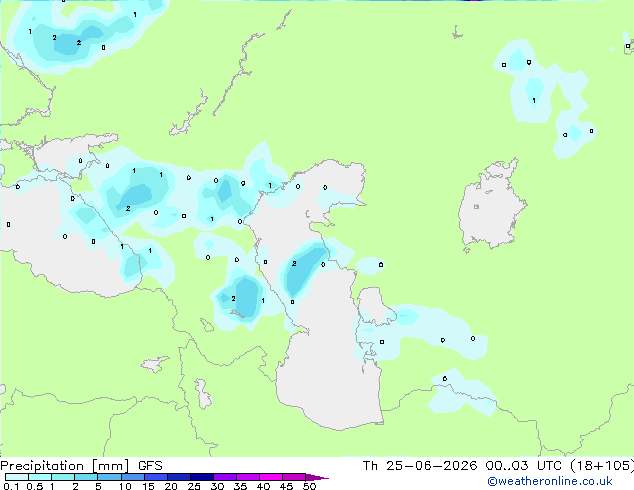Pick the 1–2 mm legend color box
The height and width of the screenshot is (490, 634).
pos(63,477)
